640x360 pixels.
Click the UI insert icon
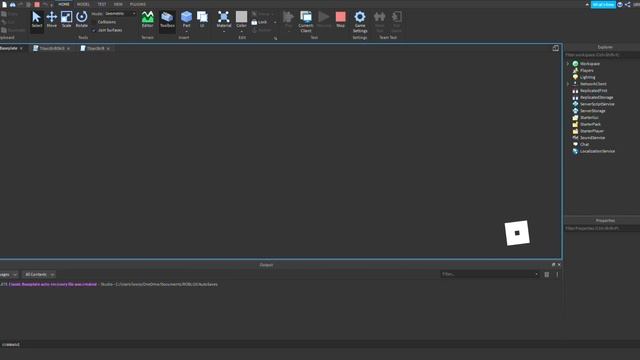click(x=202, y=17)
